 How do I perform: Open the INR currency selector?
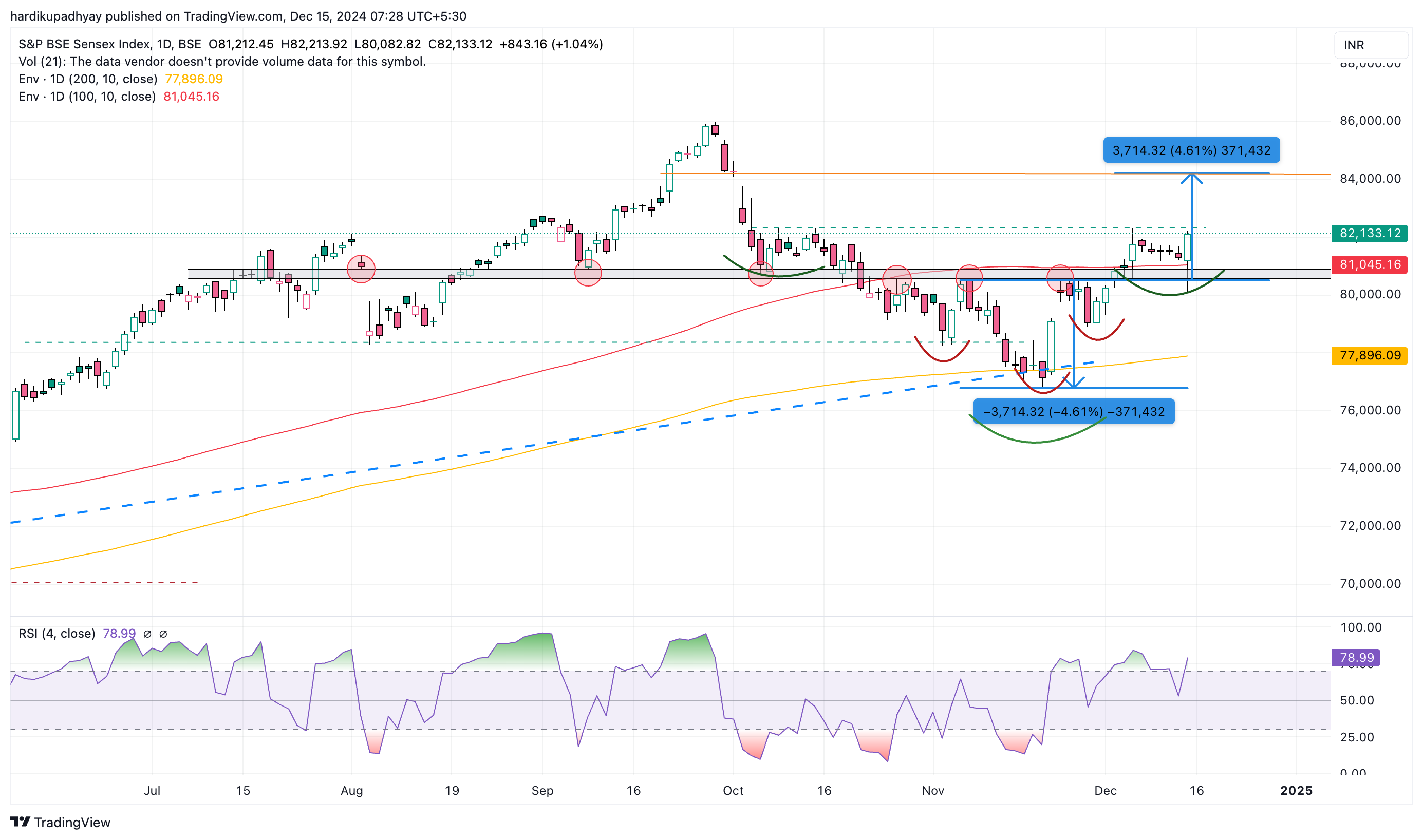coord(1370,45)
